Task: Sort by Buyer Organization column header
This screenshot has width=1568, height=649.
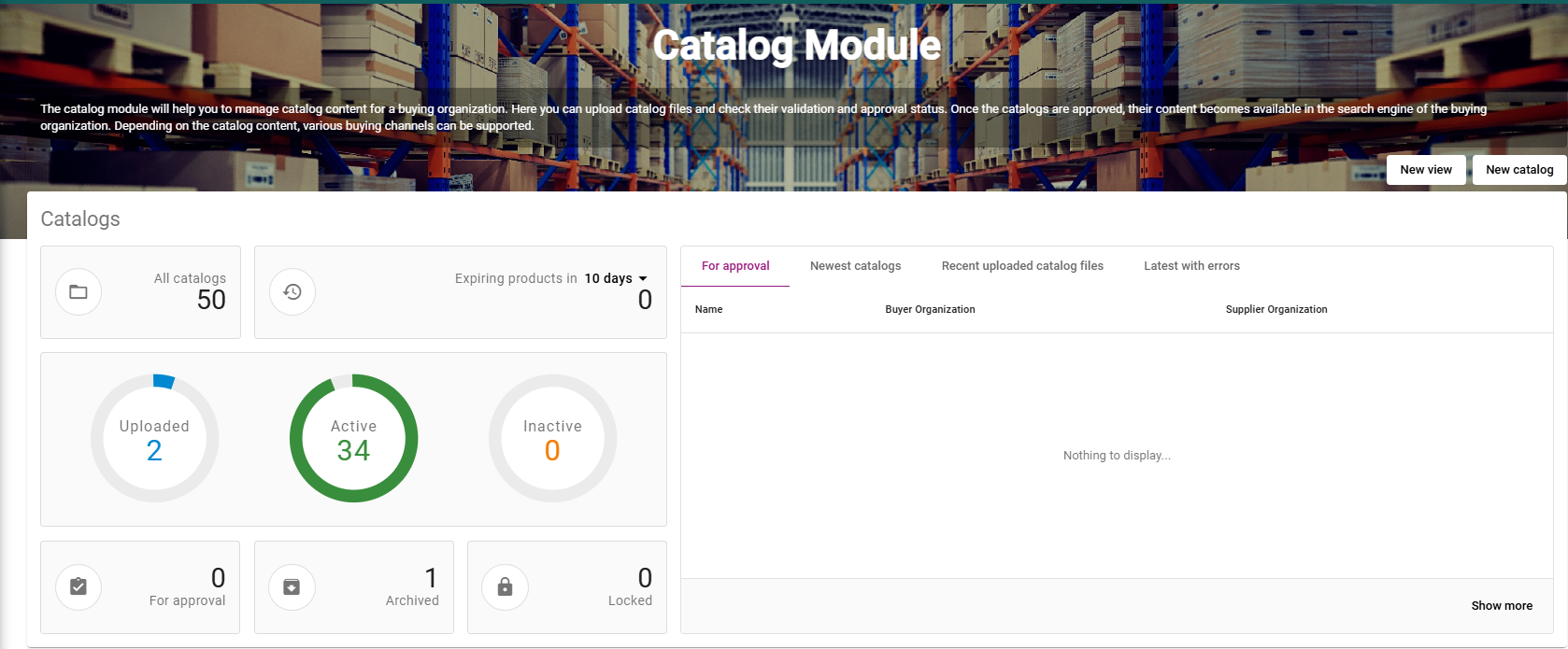Action: pos(930,309)
